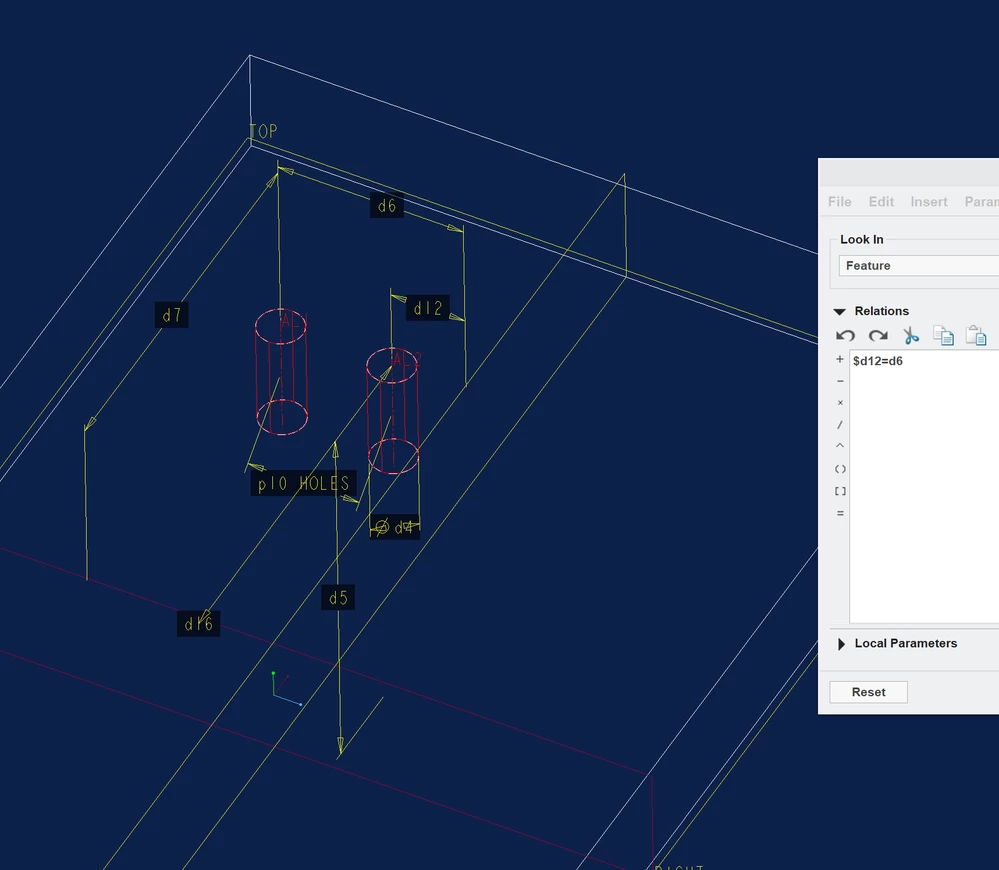This screenshot has height=870, width=999.
Task: Insert parentheses from operator side column
Action: click(x=840, y=469)
